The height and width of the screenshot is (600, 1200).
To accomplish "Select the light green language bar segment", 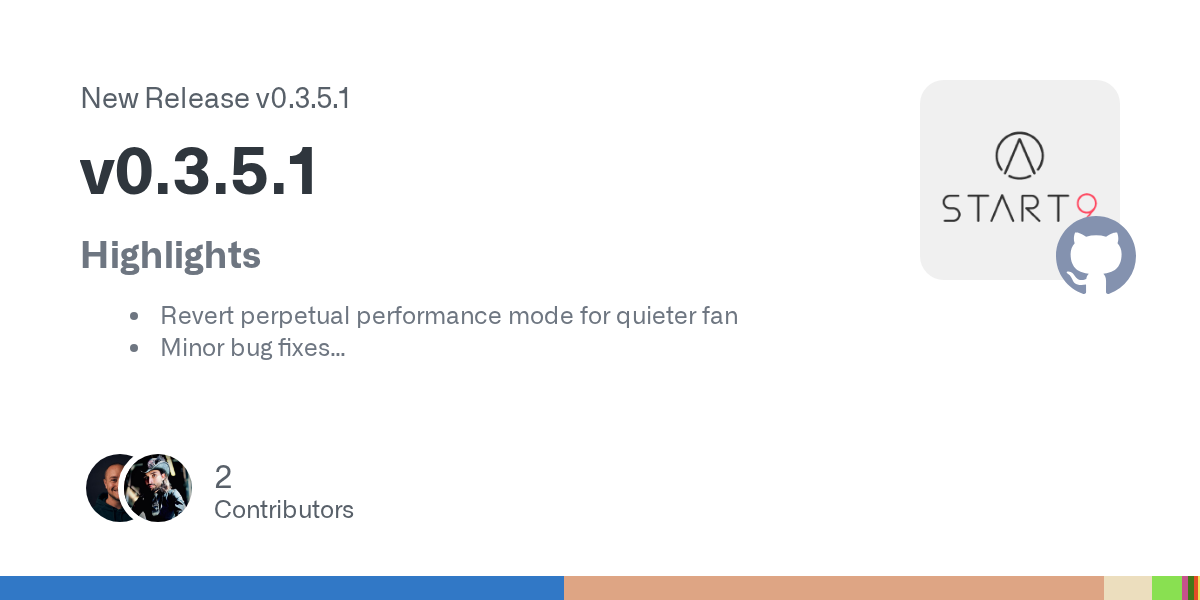I will pos(1166,588).
